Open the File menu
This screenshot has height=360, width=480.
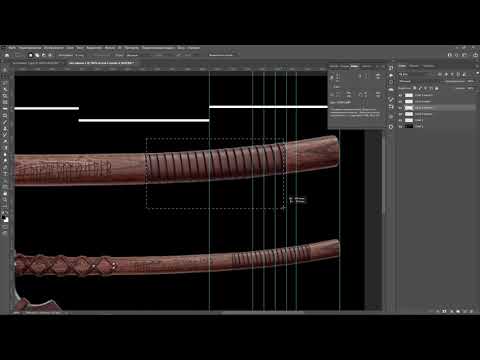[12, 48]
